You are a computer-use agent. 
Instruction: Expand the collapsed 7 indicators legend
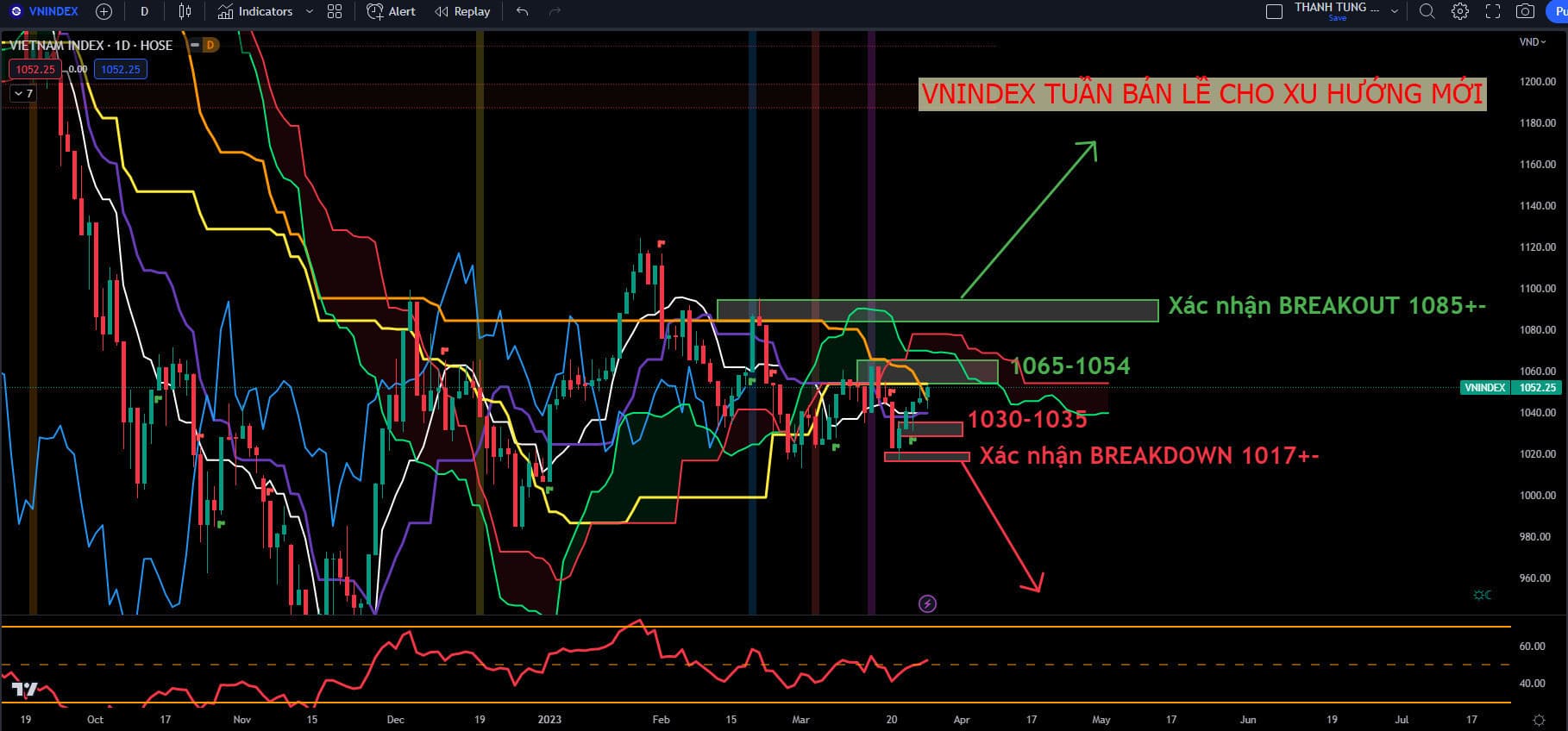23,94
